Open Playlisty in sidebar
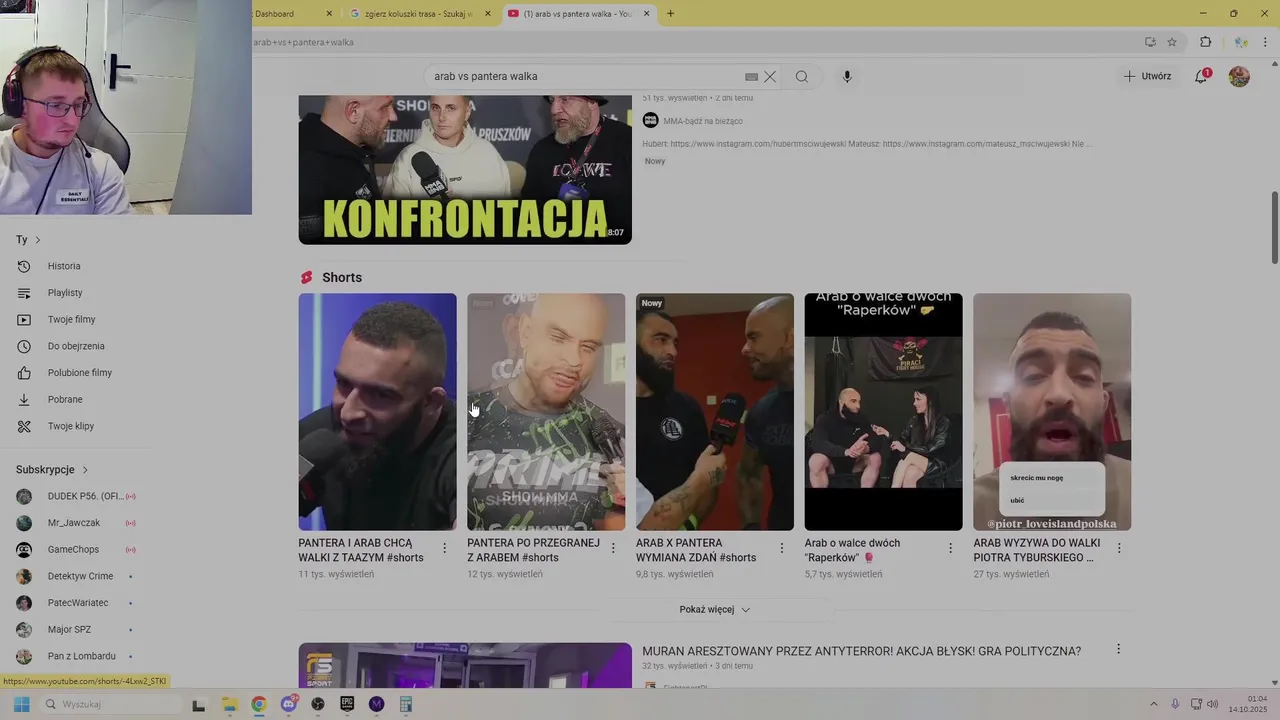The width and height of the screenshot is (1280, 720). pos(64,293)
